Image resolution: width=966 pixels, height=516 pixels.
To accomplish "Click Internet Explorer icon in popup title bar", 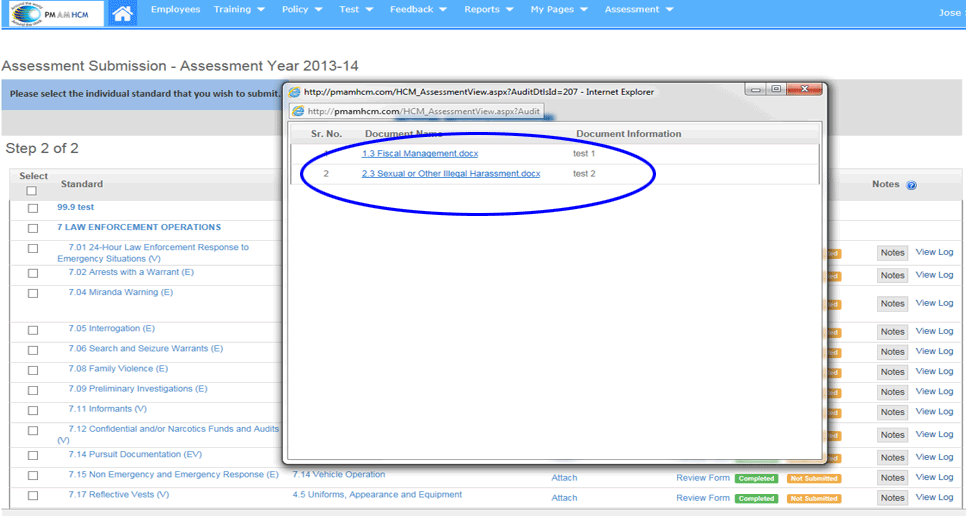I will coord(294,92).
